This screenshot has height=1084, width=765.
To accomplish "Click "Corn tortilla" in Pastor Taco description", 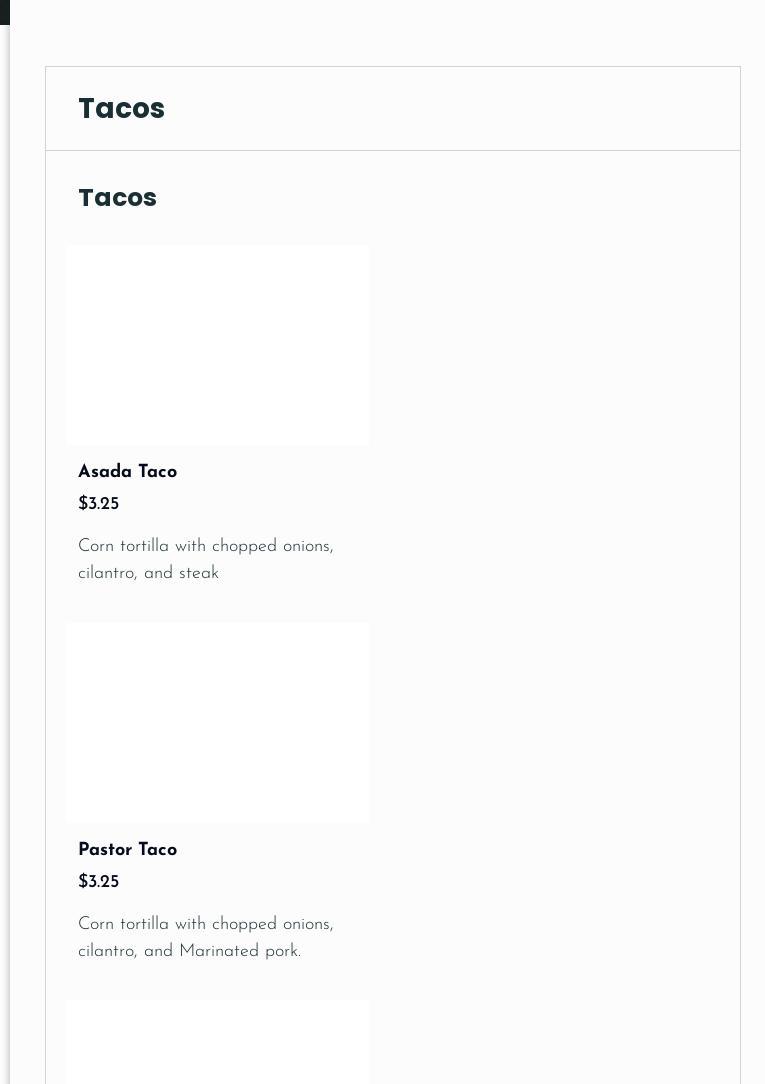I will click(x=123, y=925).
